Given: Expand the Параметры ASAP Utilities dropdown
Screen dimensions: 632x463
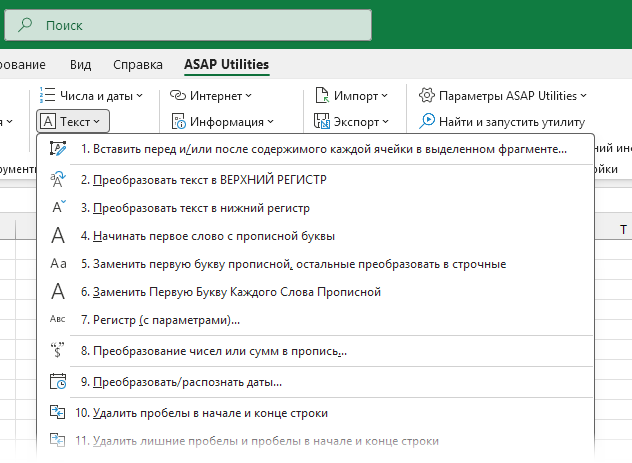Looking at the screenshot, I should click(583, 96).
